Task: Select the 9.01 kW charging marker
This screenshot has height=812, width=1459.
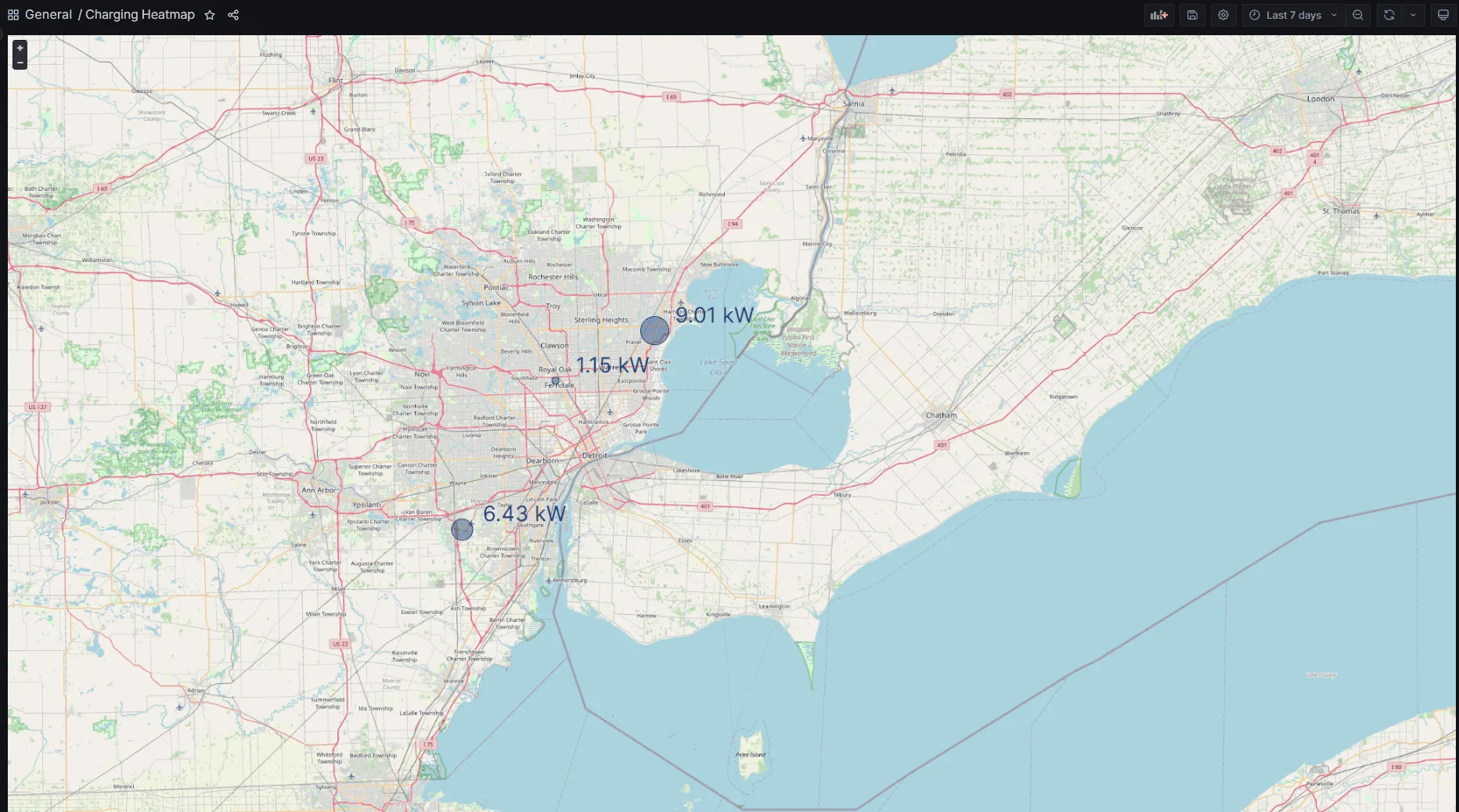Action: 654,330
